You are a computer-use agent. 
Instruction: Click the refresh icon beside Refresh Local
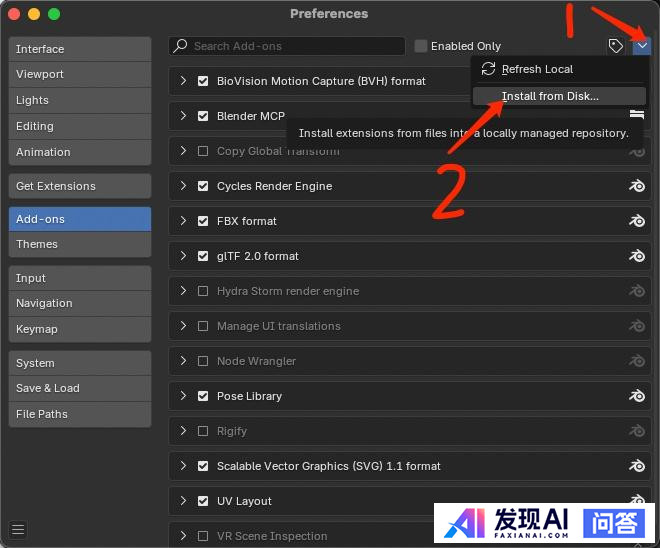[488, 69]
